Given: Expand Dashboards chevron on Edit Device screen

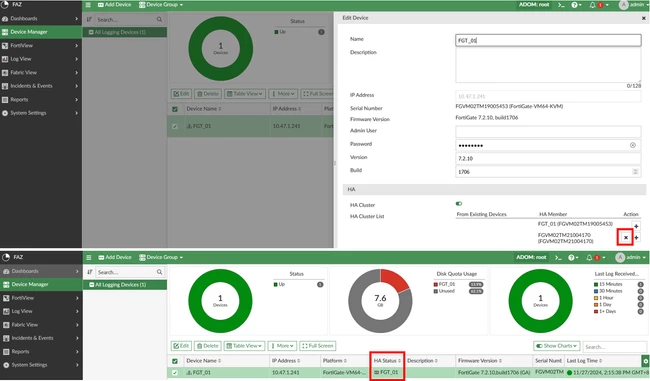Looking at the screenshot, I should (77, 19).
